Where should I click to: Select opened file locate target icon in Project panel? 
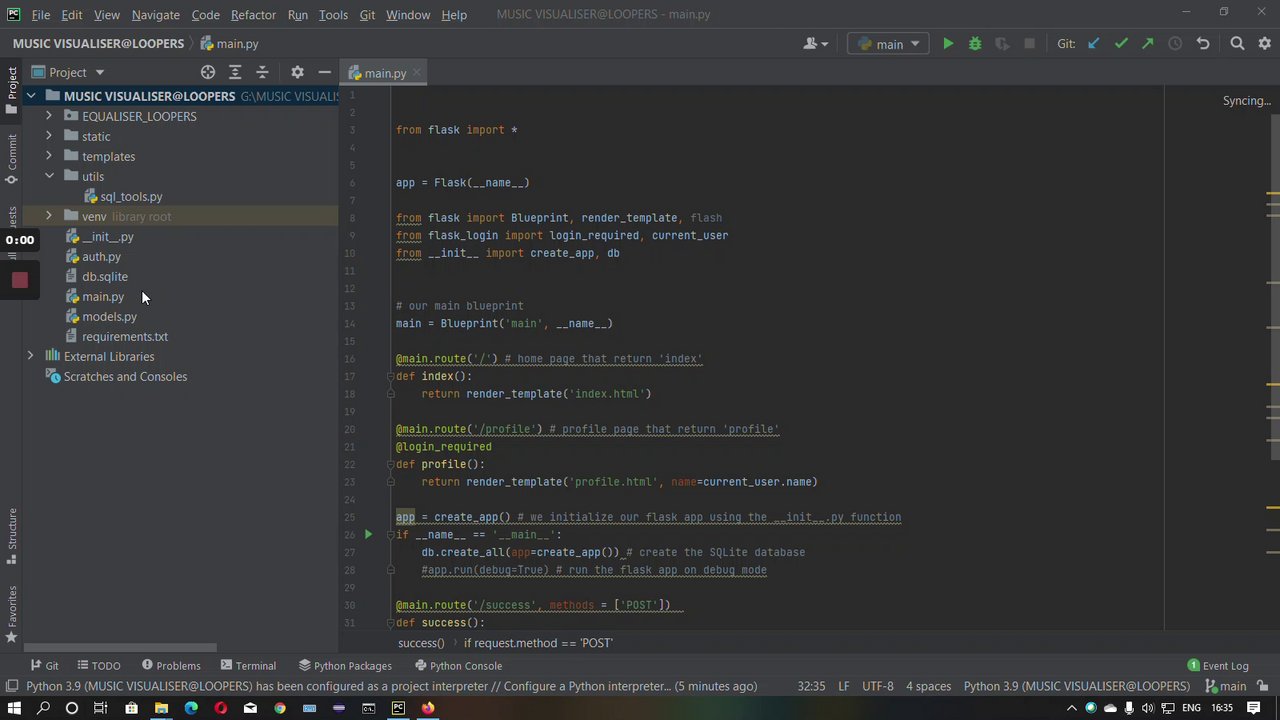pyautogui.click(x=208, y=72)
